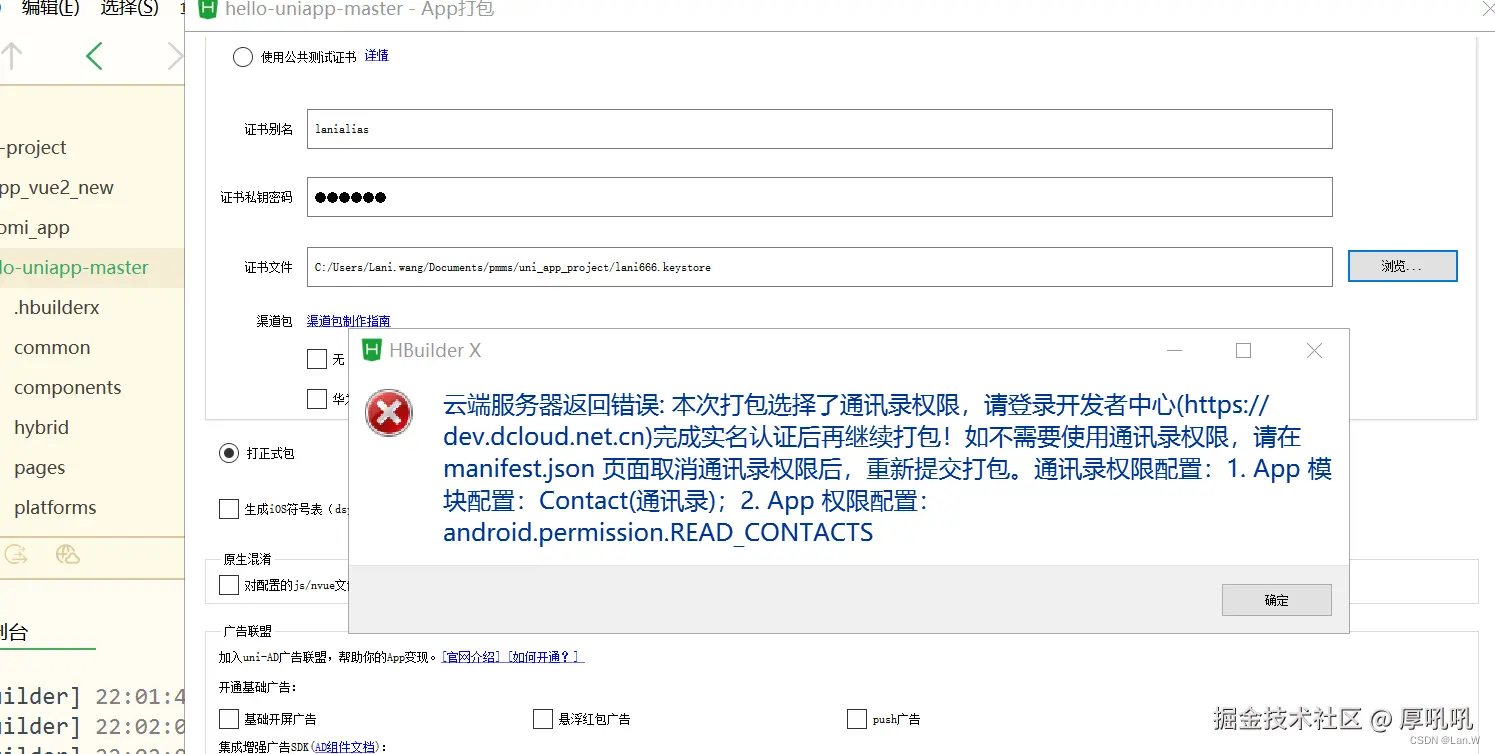The image size is (1495, 754).
Task: Go back with the green left arrow
Action: [94, 57]
